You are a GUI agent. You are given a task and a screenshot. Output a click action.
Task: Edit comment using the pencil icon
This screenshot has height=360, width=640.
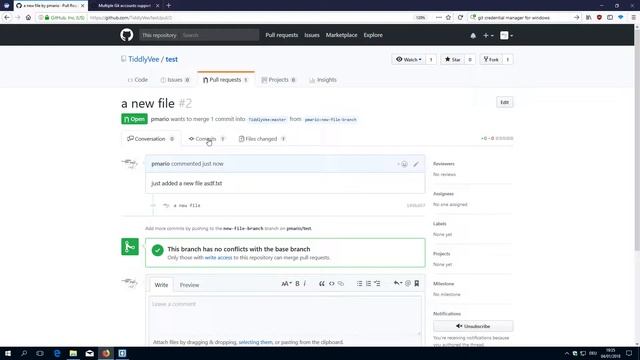(416, 164)
